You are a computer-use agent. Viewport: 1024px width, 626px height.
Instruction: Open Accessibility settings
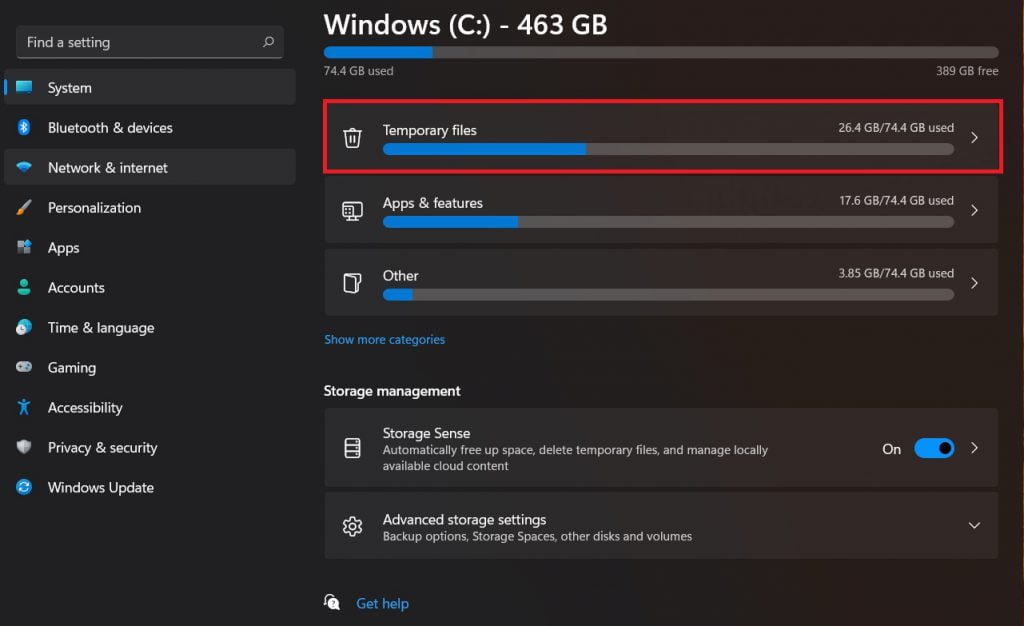[150, 407]
